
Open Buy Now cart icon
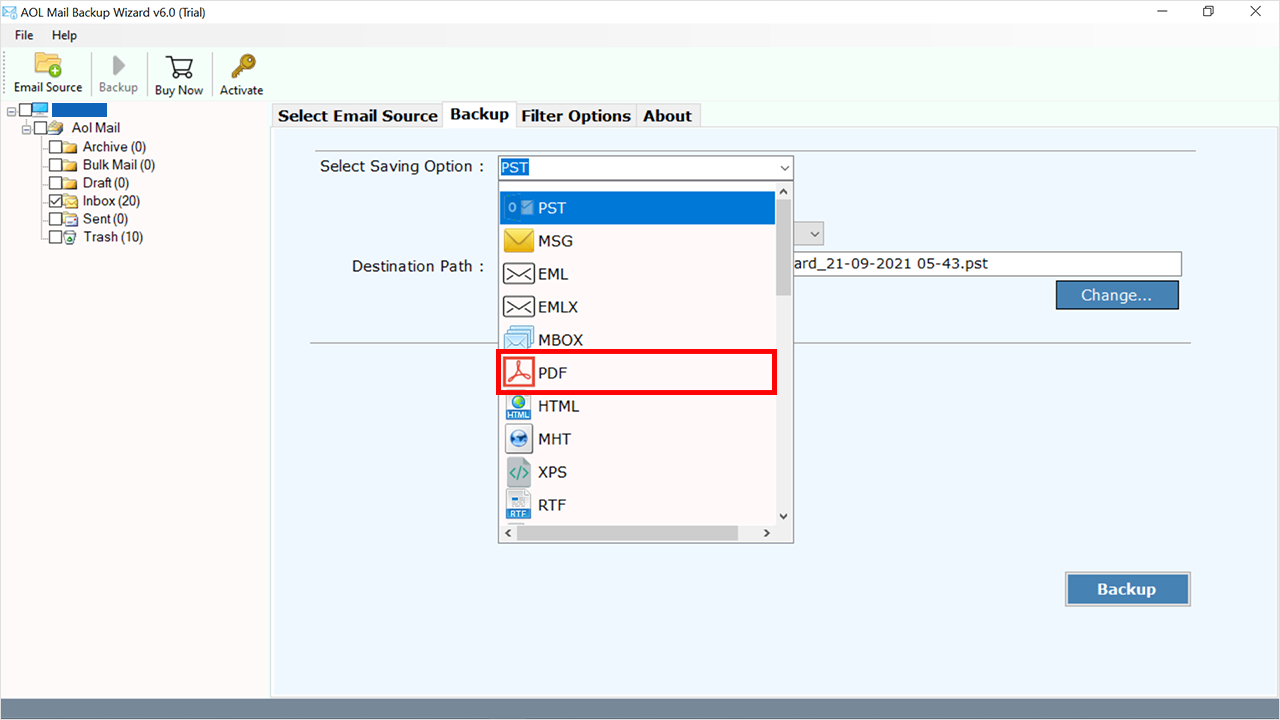click(x=179, y=66)
